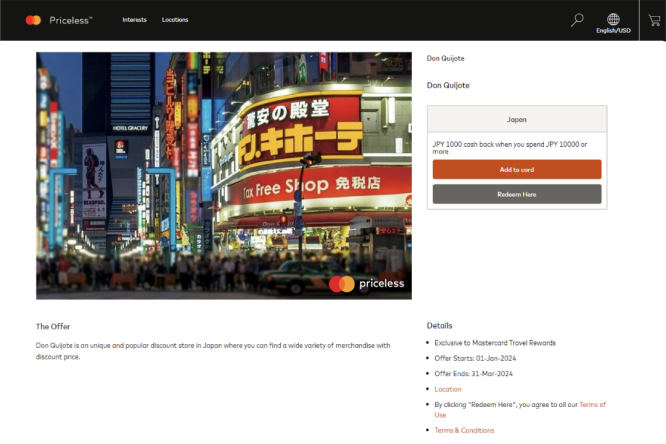Click The Offer heading
The width and height of the screenshot is (666, 444).
(53, 326)
